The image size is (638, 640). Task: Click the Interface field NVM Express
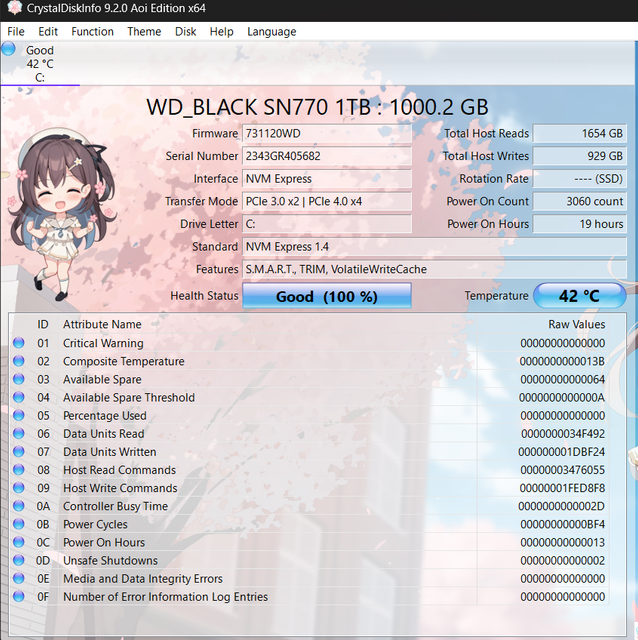pos(327,179)
